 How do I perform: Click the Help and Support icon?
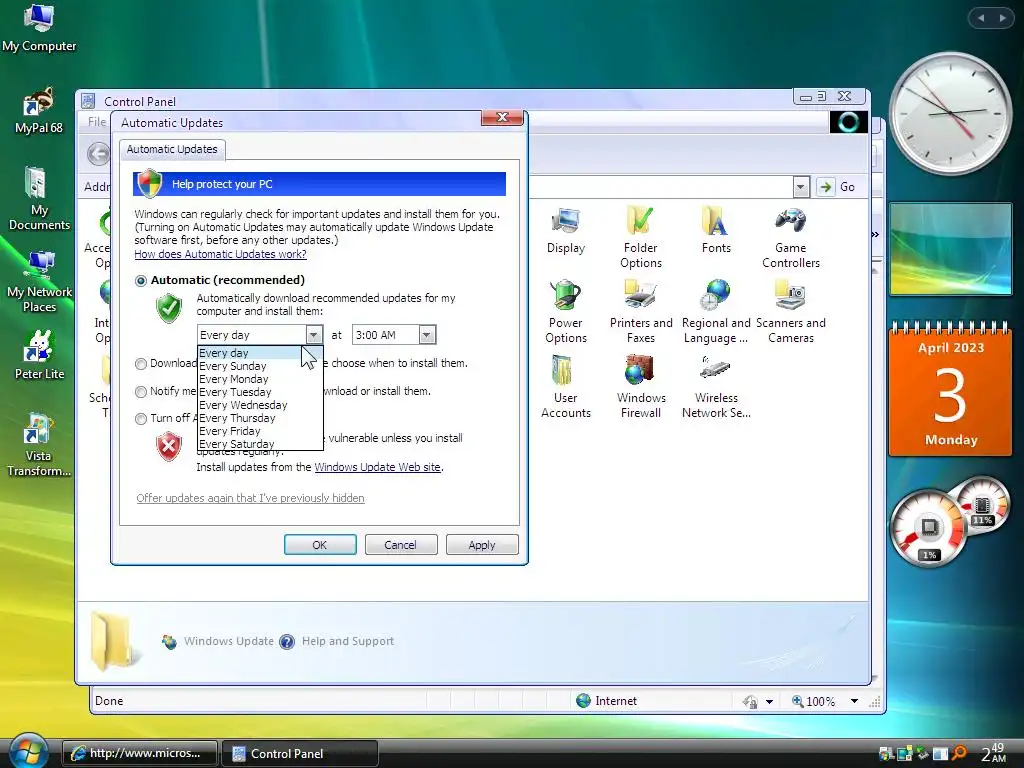(287, 642)
